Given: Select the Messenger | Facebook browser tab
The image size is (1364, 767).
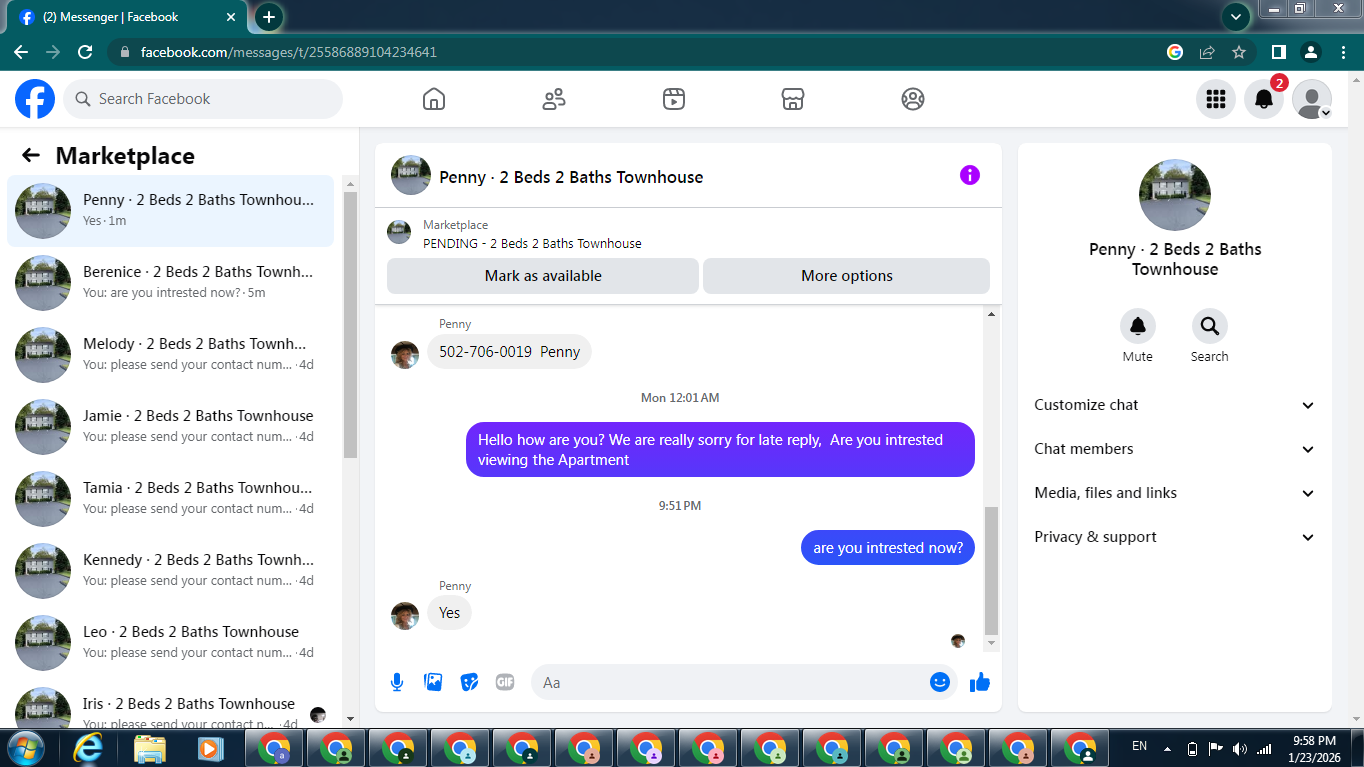Looking at the screenshot, I should (x=128, y=17).
